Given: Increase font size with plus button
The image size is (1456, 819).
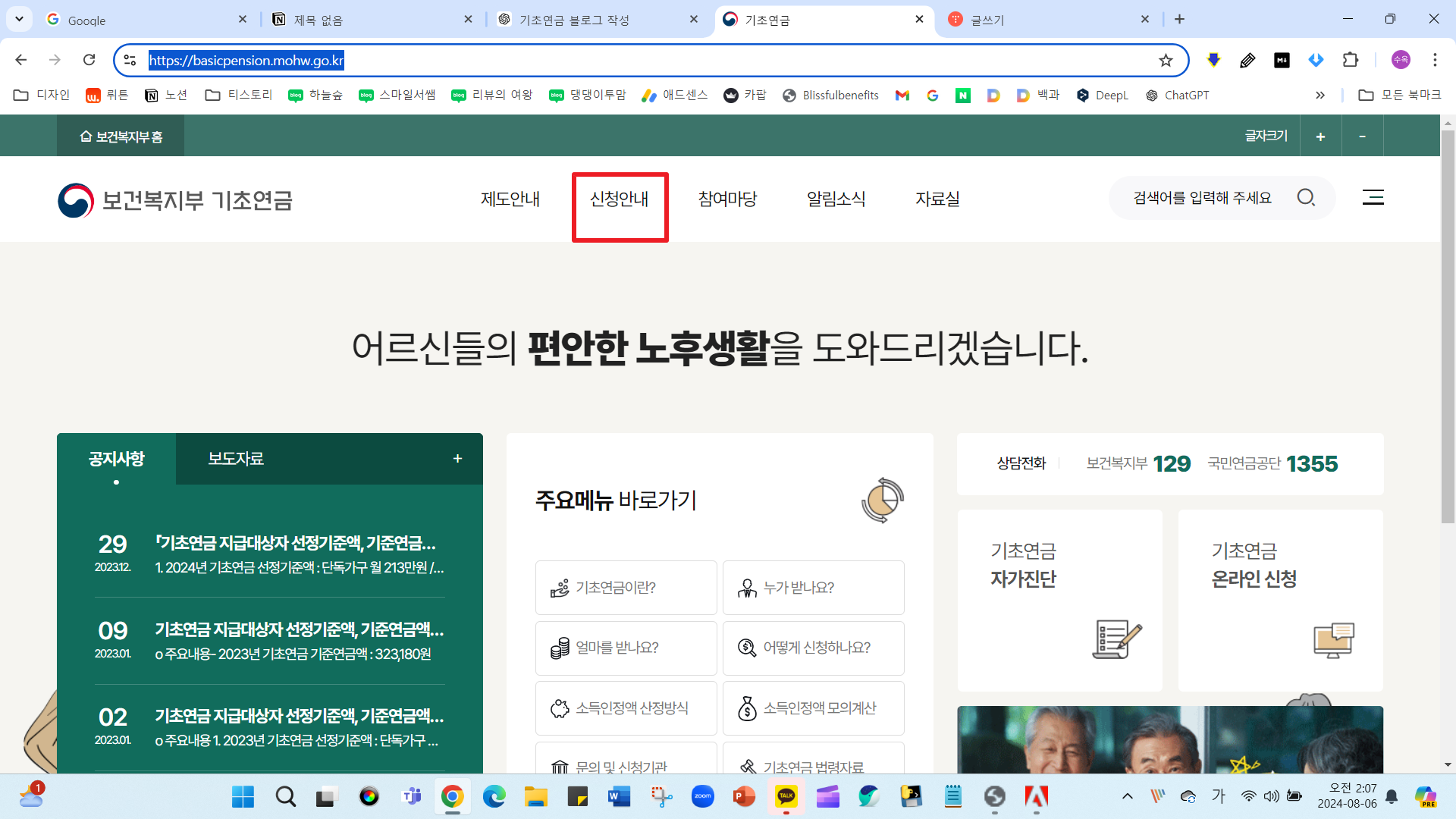Looking at the screenshot, I should [1320, 136].
